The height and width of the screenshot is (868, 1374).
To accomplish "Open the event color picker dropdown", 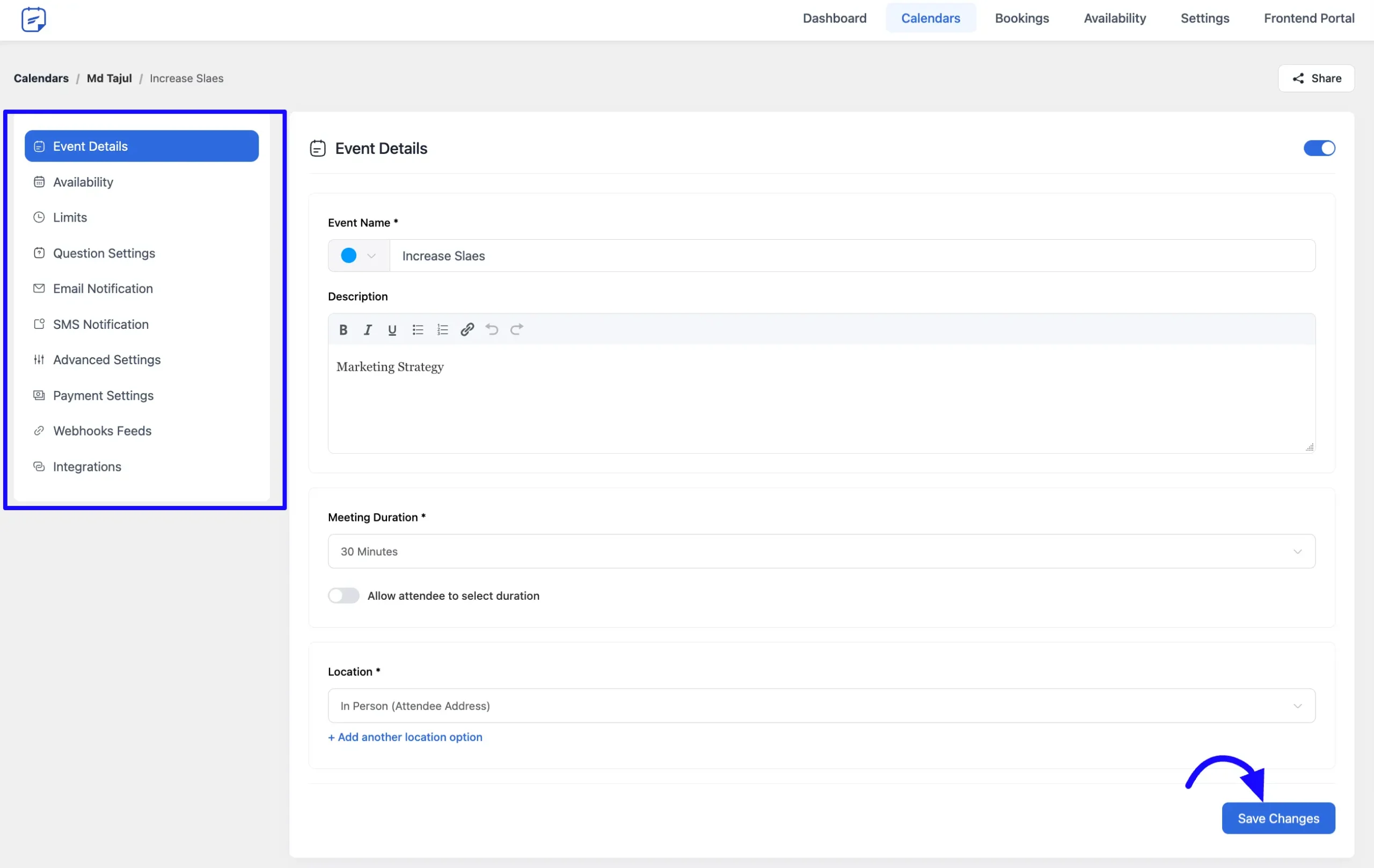I will point(359,255).
